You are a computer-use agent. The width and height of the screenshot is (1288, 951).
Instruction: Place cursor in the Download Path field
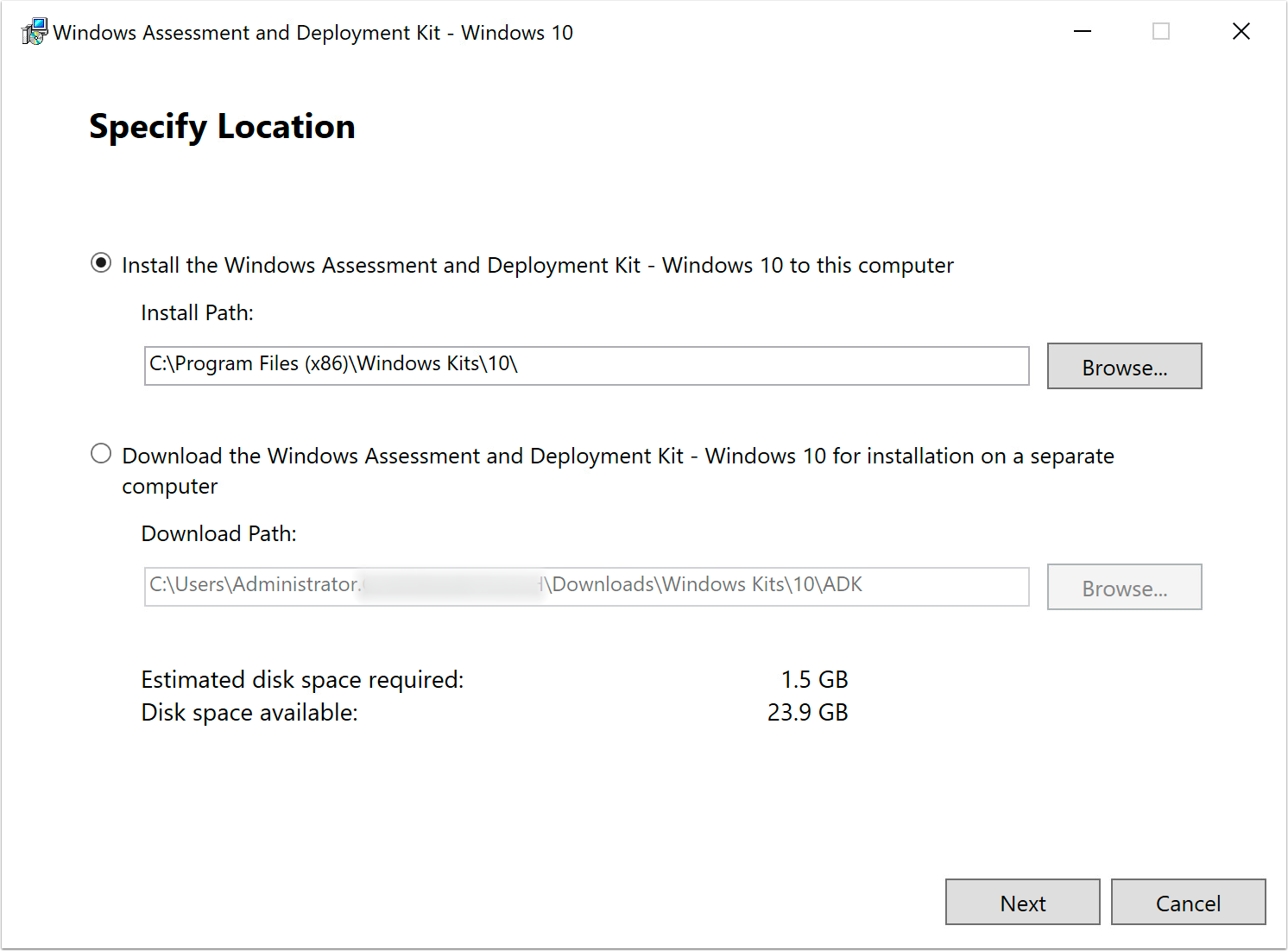point(585,586)
